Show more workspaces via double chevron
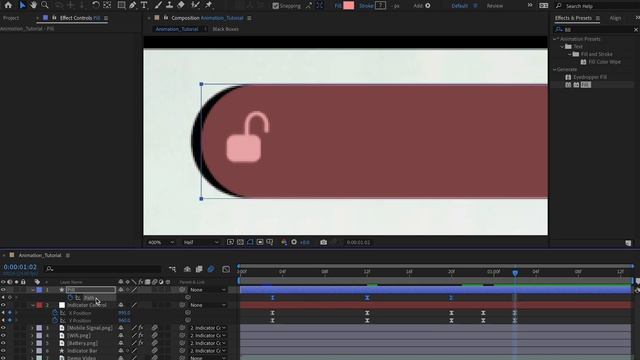Image resolution: width=640 pixels, height=360 pixels. [530, 5]
